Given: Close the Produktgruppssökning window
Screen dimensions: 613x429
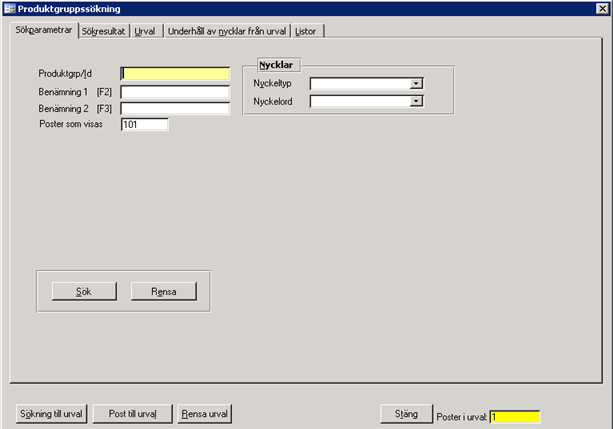Looking at the screenshot, I should pos(601,8).
